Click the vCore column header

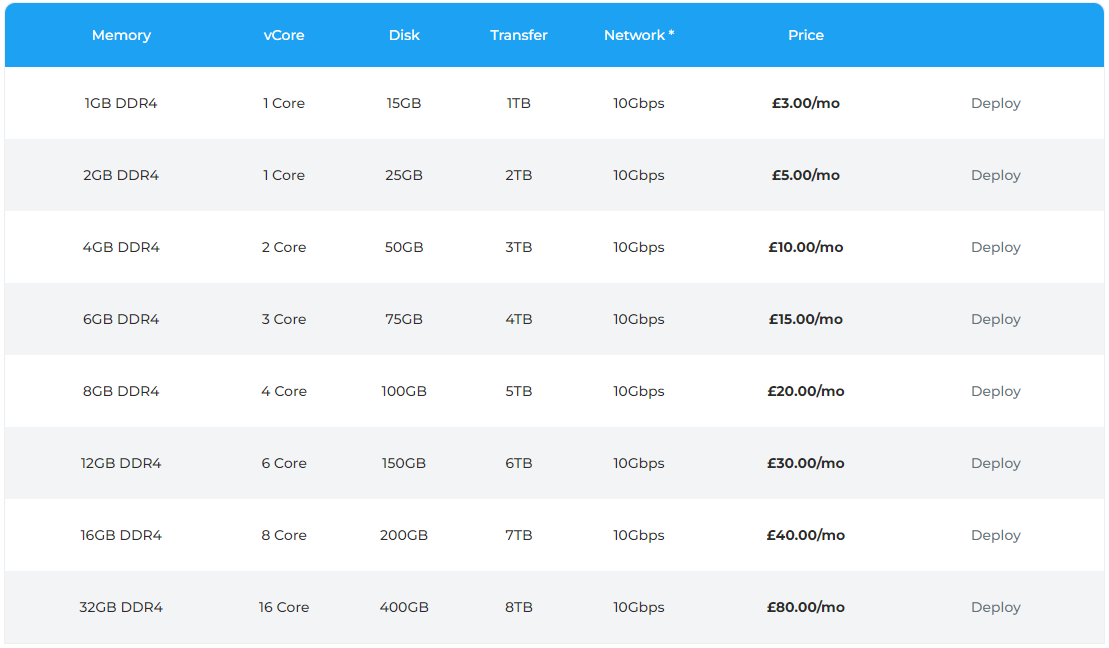point(284,35)
